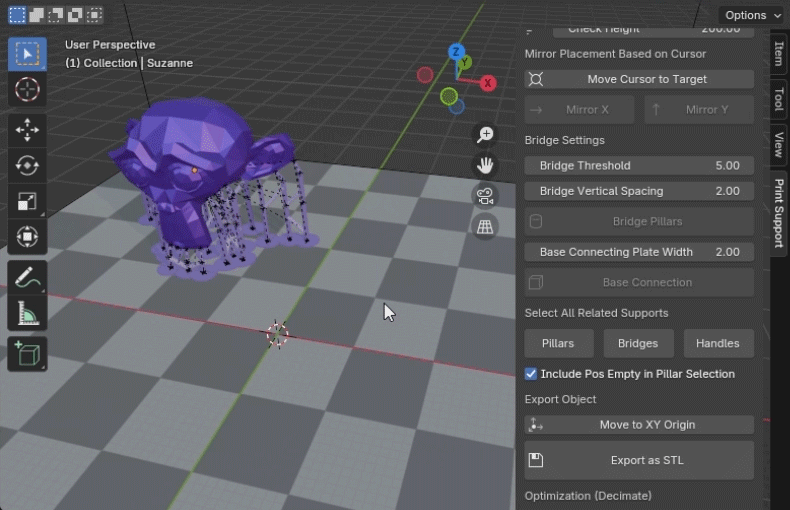Click Export as STL button
This screenshot has height=510, width=790.
coord(639,460)
